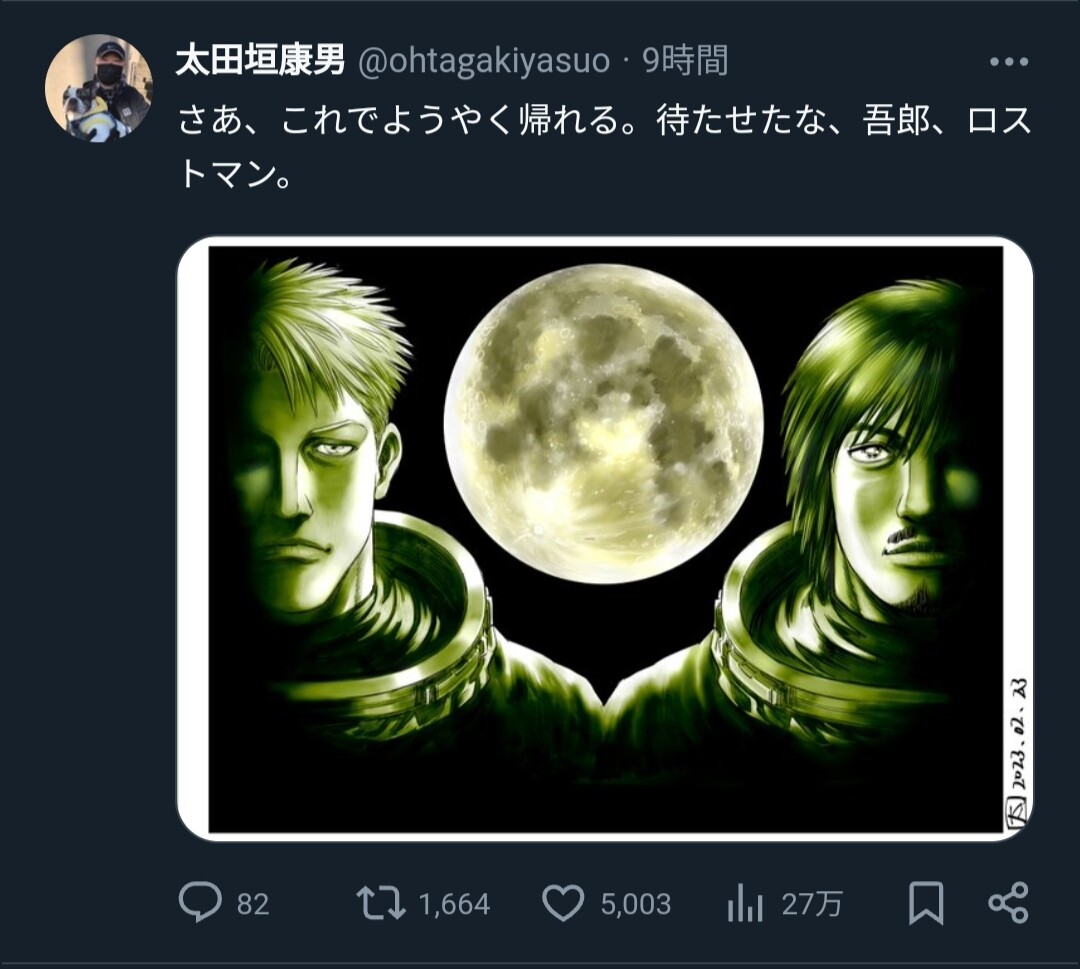Open the reply speech bubble icon
The width and height of the screenshot is (1080, 969).
(199, 904)
